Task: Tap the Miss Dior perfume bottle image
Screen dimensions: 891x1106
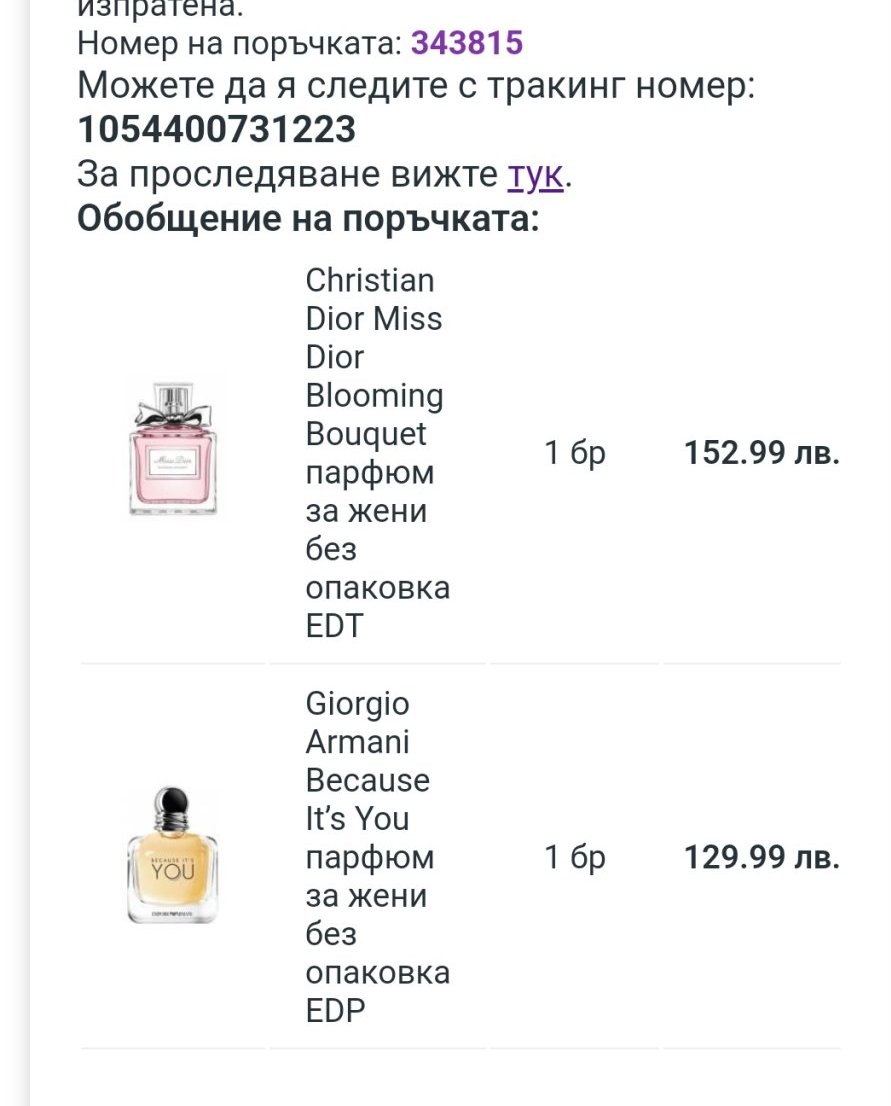Action: [x=172, y=446]
